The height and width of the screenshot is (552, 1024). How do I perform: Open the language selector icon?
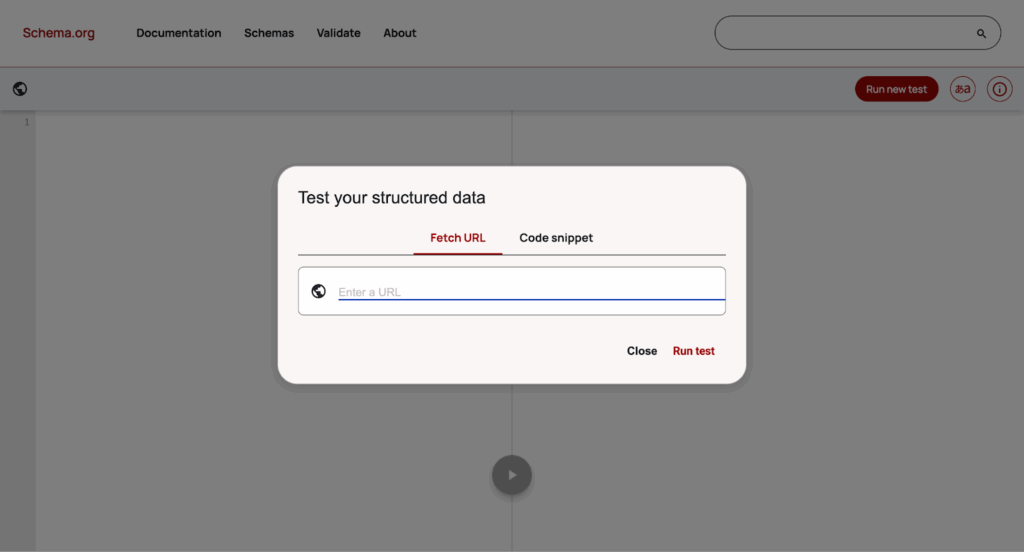962,89
